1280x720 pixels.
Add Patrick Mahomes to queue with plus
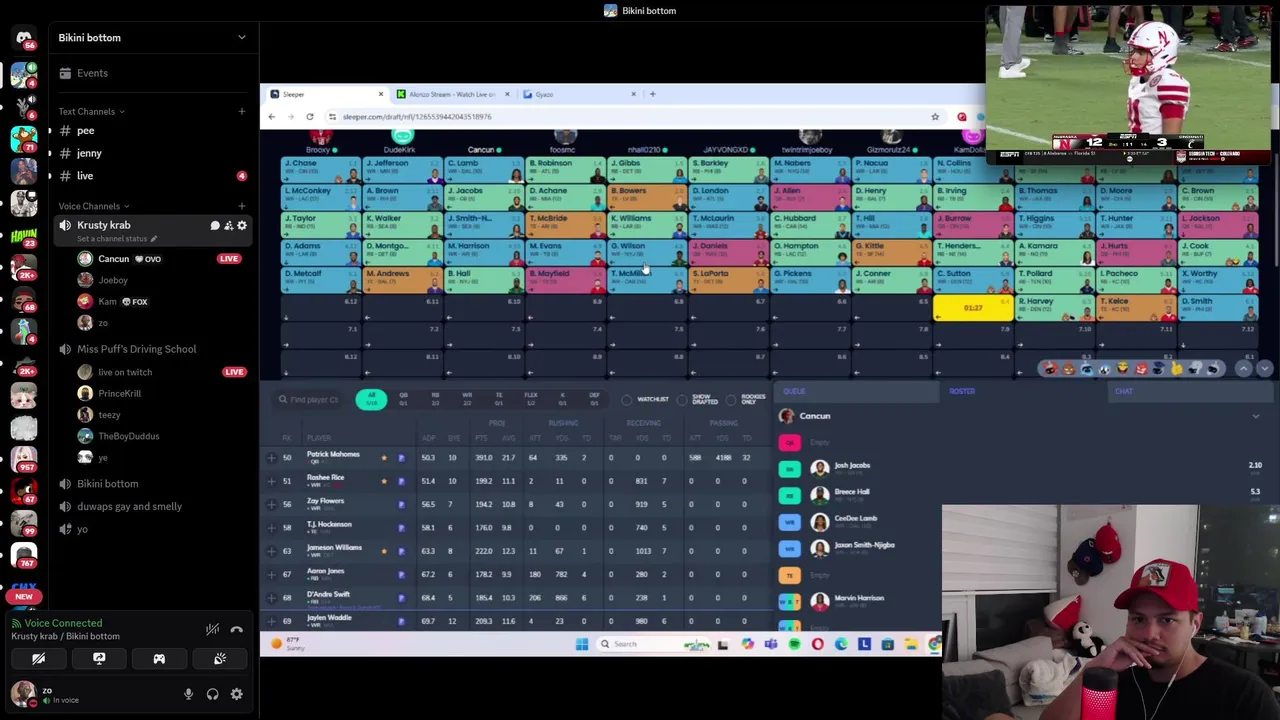[271, 458]
